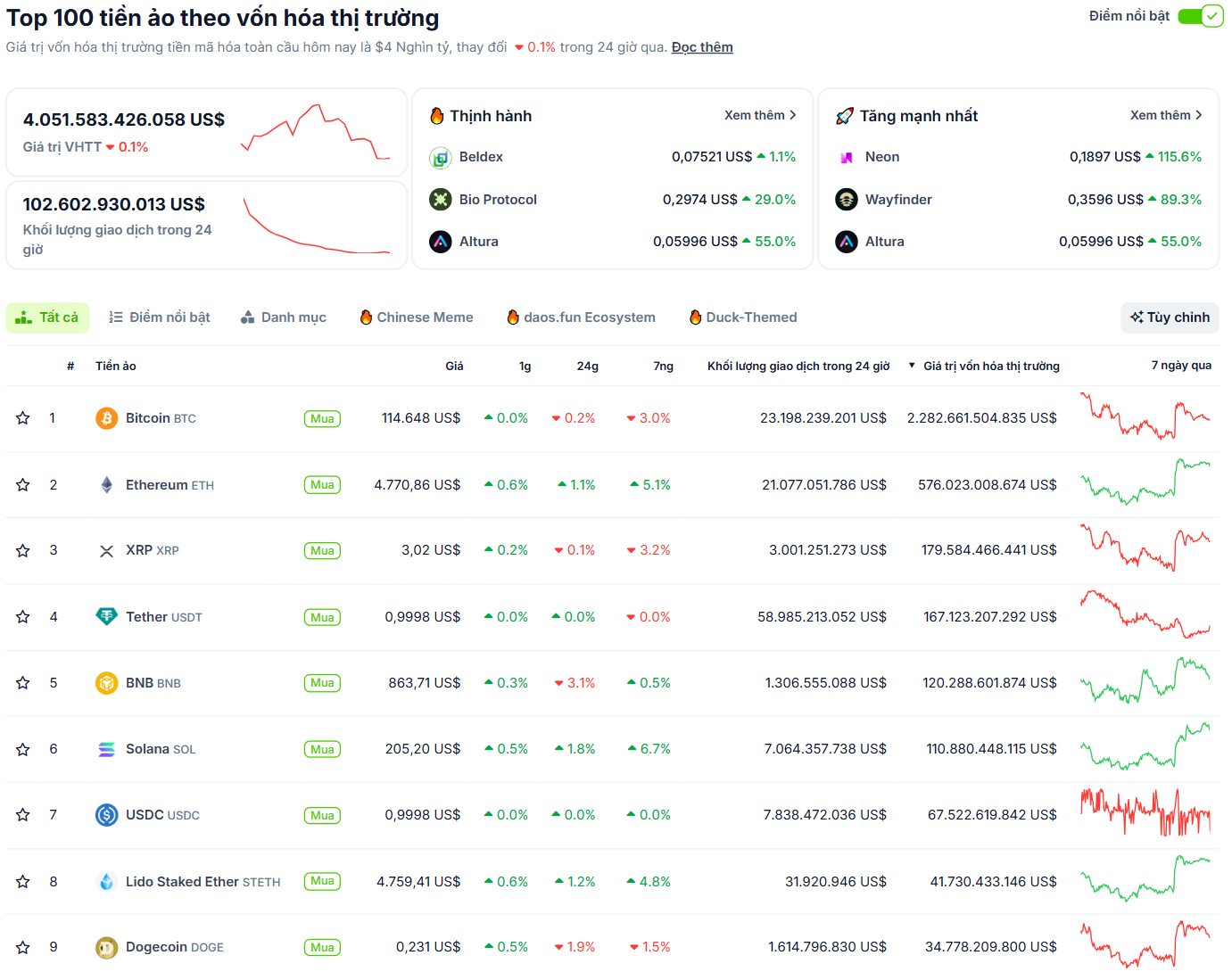Click Bitcoin's 7-day sparkline chart
This screenshot has width=1232, height=980.
point(1145,417)
